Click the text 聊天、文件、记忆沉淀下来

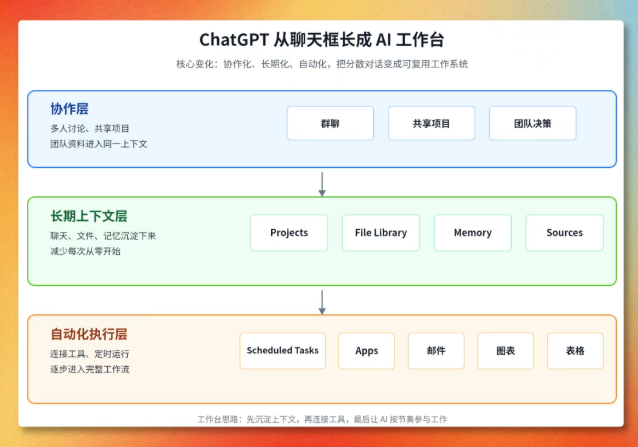(103, 236)
